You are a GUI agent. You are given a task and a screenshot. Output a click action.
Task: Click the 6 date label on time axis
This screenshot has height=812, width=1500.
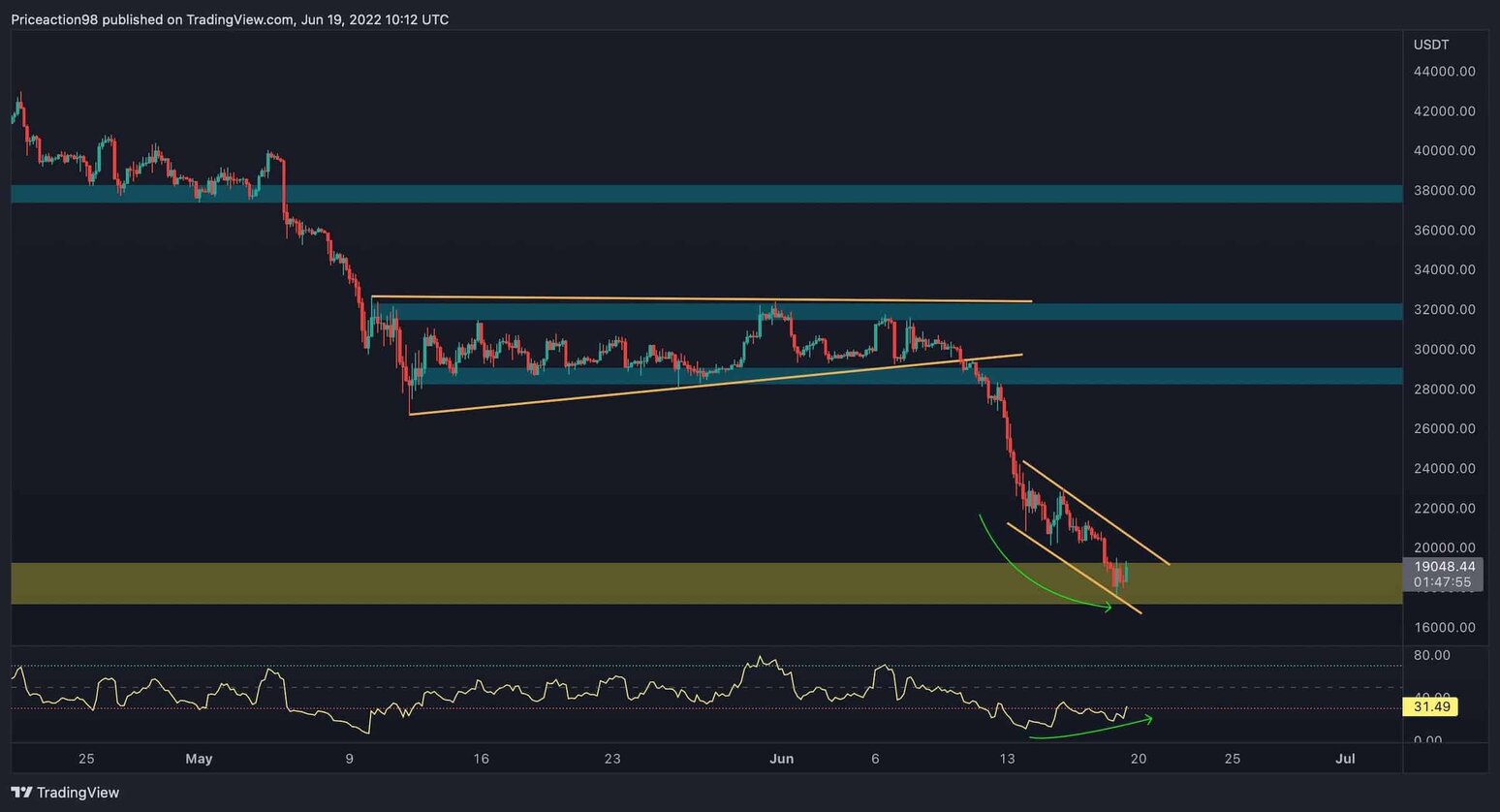pos(875,759)
